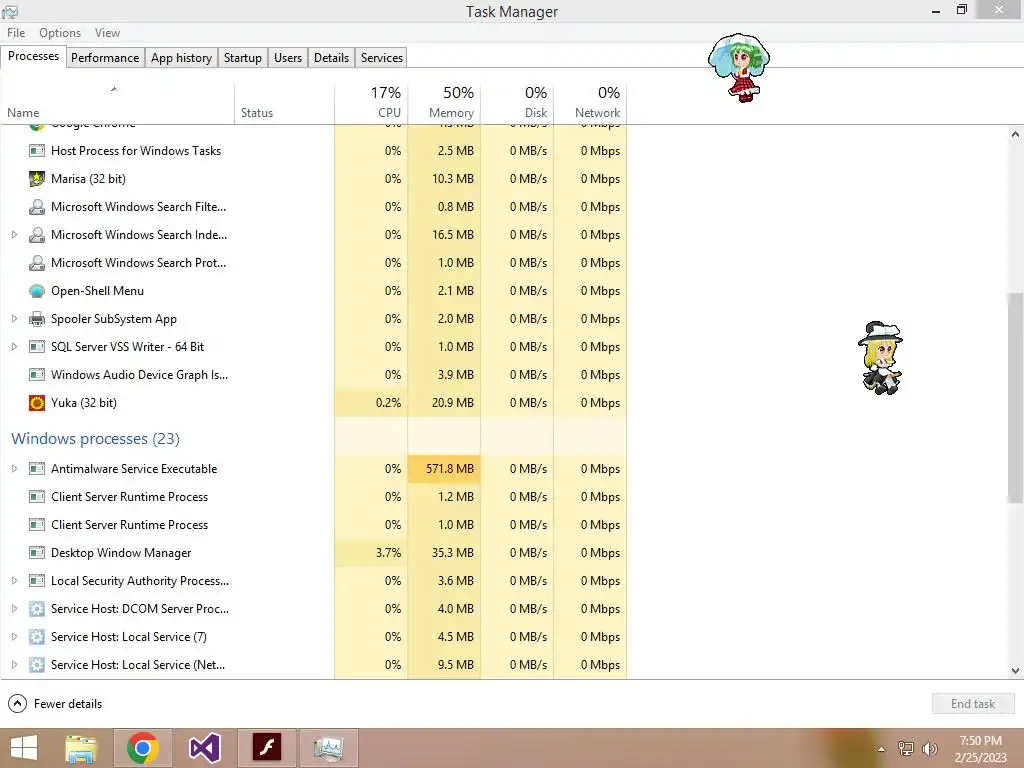Click the Fewer details button
This screenshot has height=768, width=1024.
pyautogui.click(x=56, y=704)
